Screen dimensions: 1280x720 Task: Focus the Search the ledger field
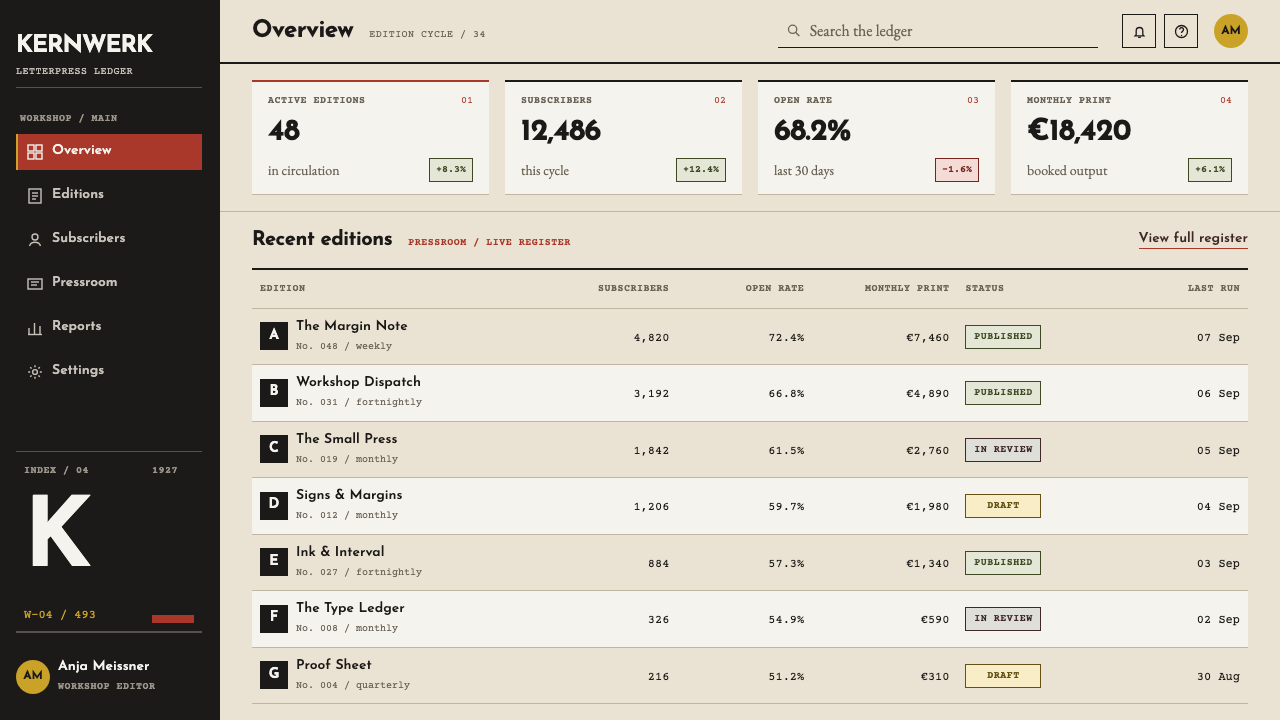click(938, 31)
